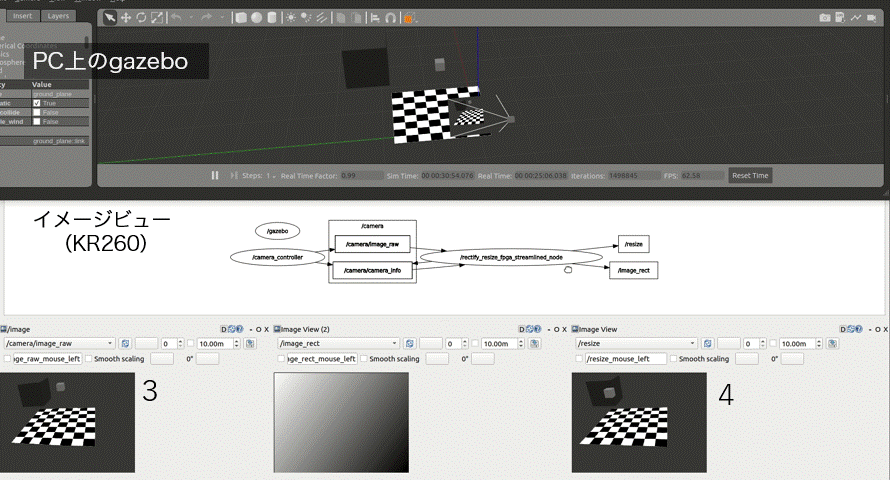Adjust 10.00m max range stepper in /image
Image resolution: width=890 pixels, height=480 pixels.
click(x=237, y=344)
